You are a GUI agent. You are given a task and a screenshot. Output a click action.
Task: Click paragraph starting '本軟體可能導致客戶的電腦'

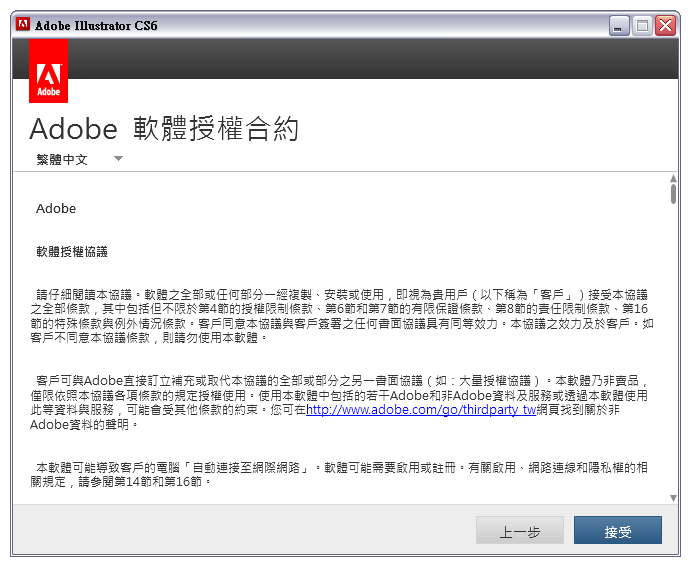pyautogui.click(x=339, y=474)
